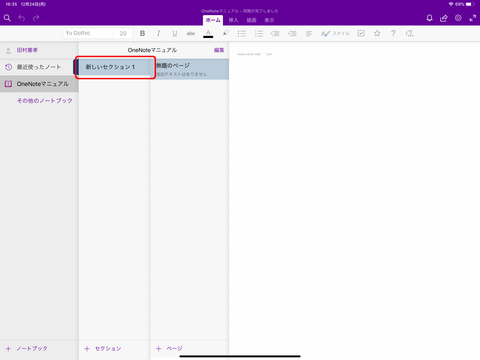The width and height of the screenshot is (480, 360).
Task: Add a new ページ
Action: [x=169, y=348]
